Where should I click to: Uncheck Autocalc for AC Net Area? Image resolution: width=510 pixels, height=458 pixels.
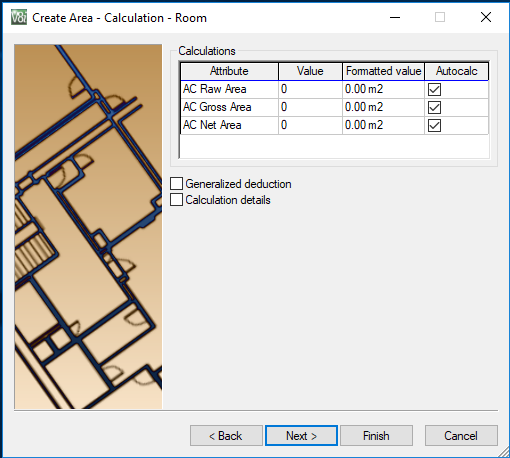[434, 125]
